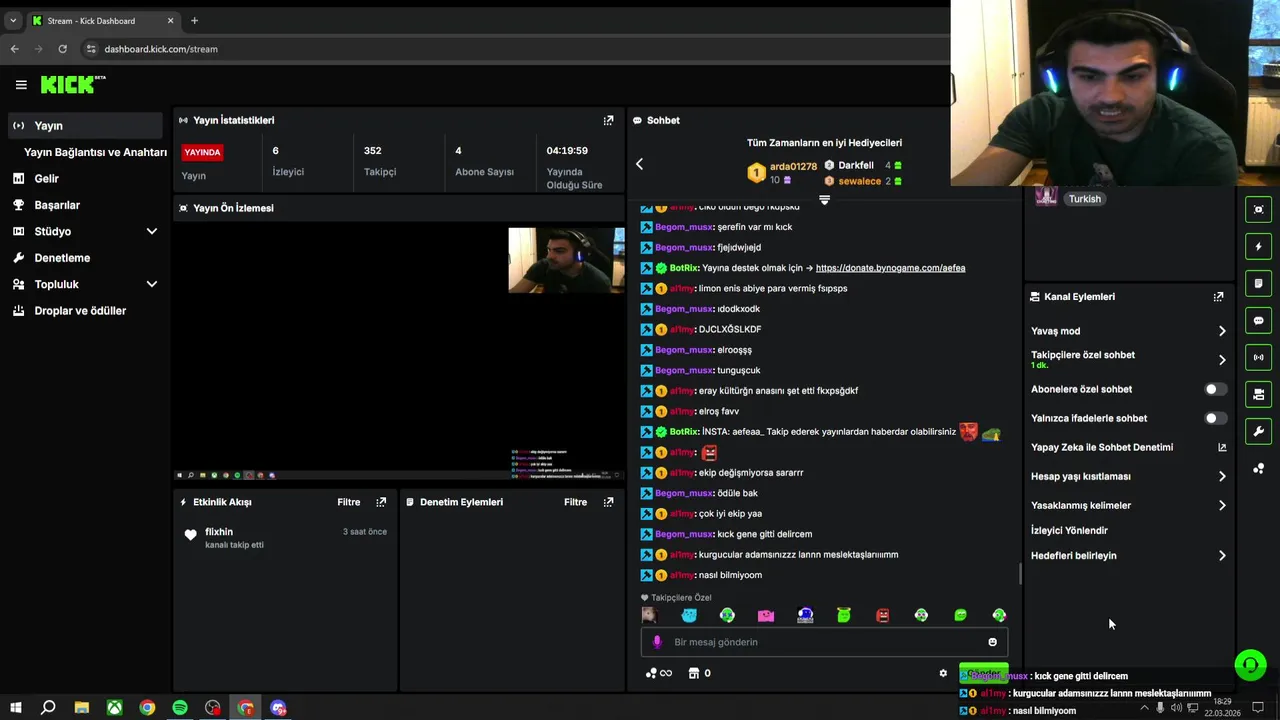
Task: Open Takipçilere özel sohbet options
Action: pos(1128,359)
